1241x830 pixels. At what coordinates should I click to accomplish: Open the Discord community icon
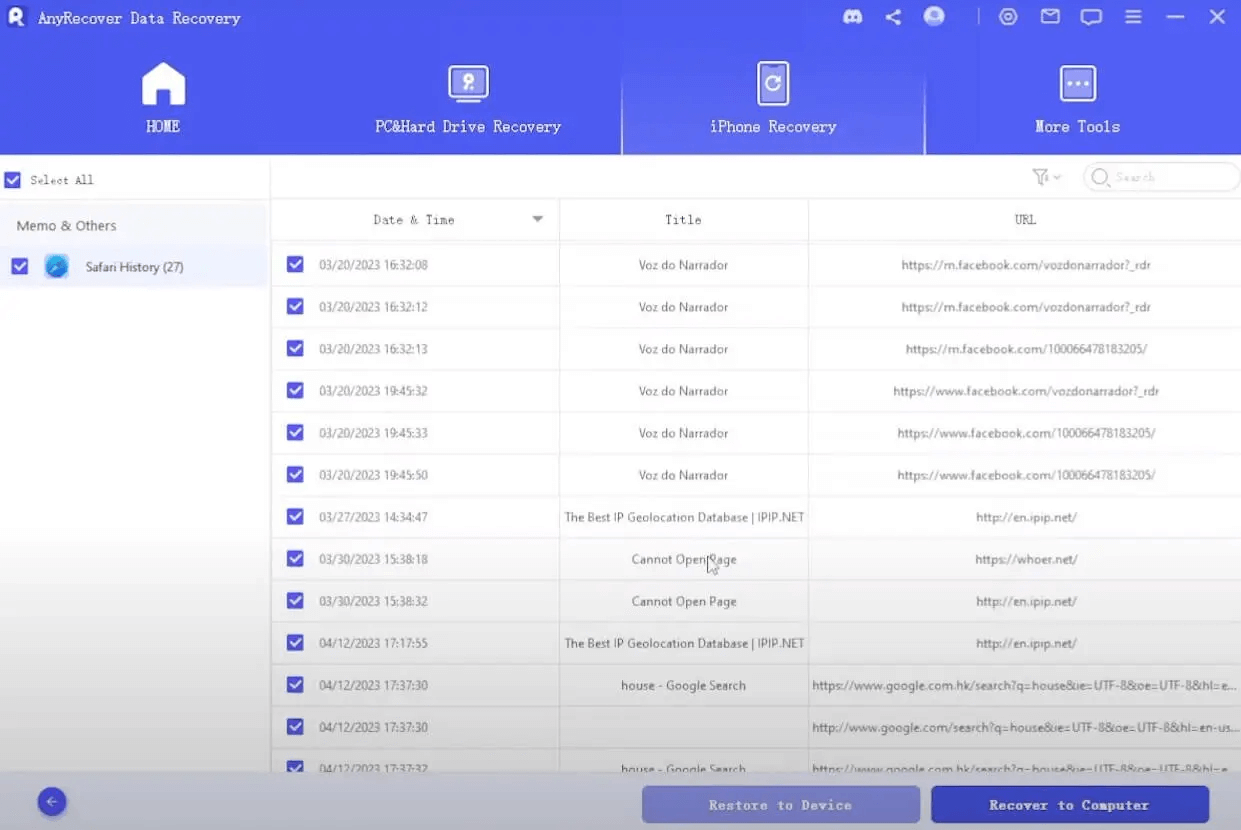[x=851, y=17]
